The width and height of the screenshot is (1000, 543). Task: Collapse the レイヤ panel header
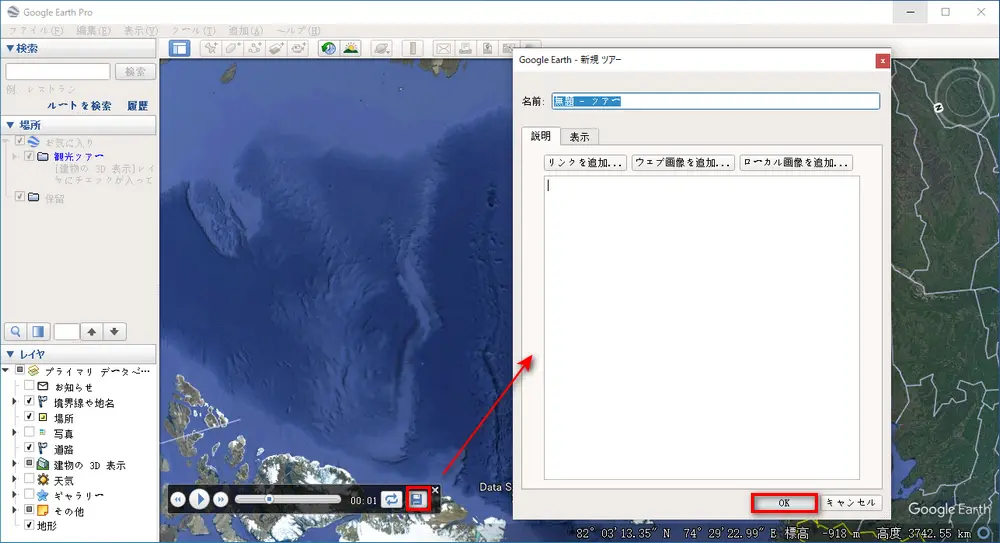point(11,354)
